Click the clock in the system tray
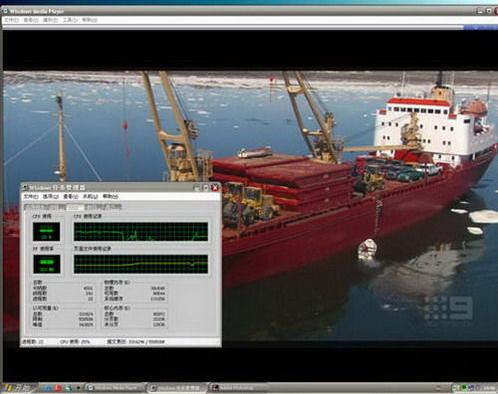Screen dimensions: 498x394 (x=489, y=388)
